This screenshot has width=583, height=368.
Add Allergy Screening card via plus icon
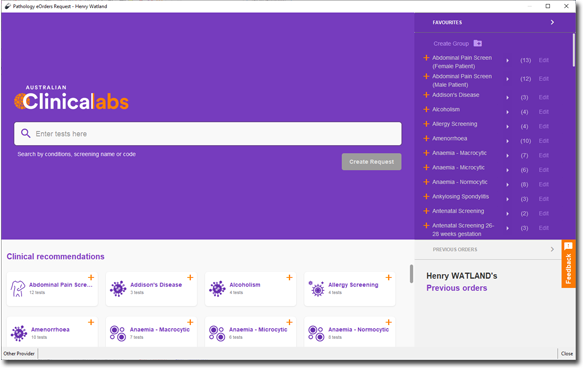389,278
